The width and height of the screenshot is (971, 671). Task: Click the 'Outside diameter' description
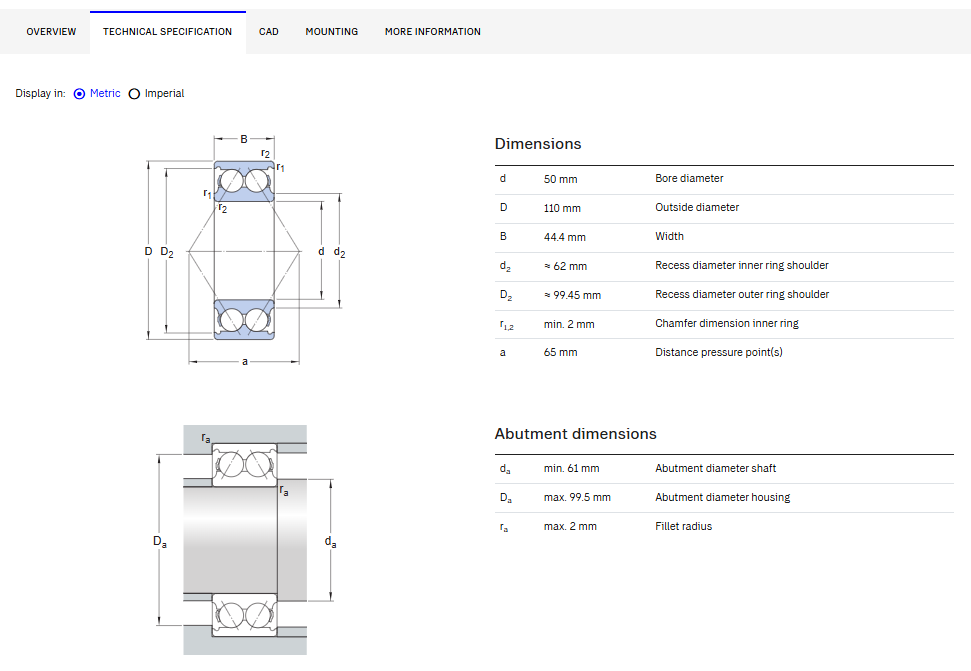[x=697, y=207]
